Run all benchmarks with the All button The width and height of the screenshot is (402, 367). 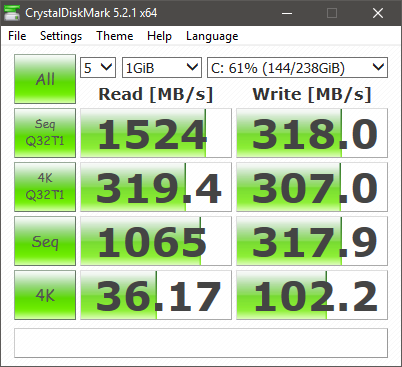pyautogui.click(x=45, y=79)
